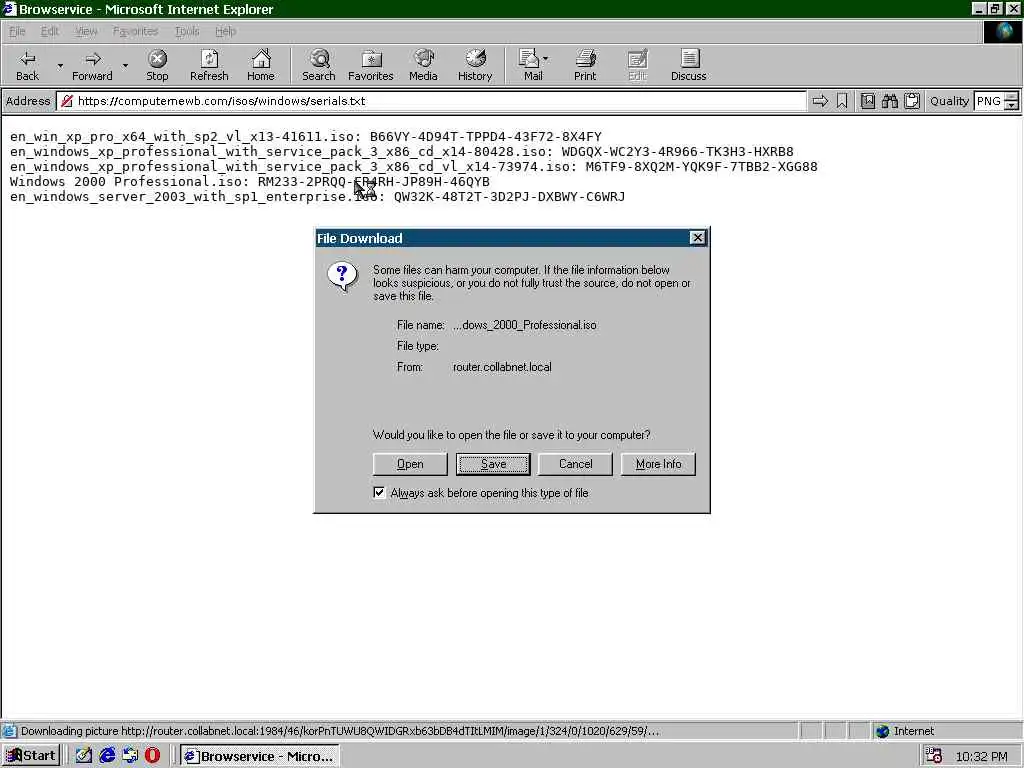Click the system tray scheduler icon
This screenshot has width=1024, height=768.
click(x=933, y=756)
